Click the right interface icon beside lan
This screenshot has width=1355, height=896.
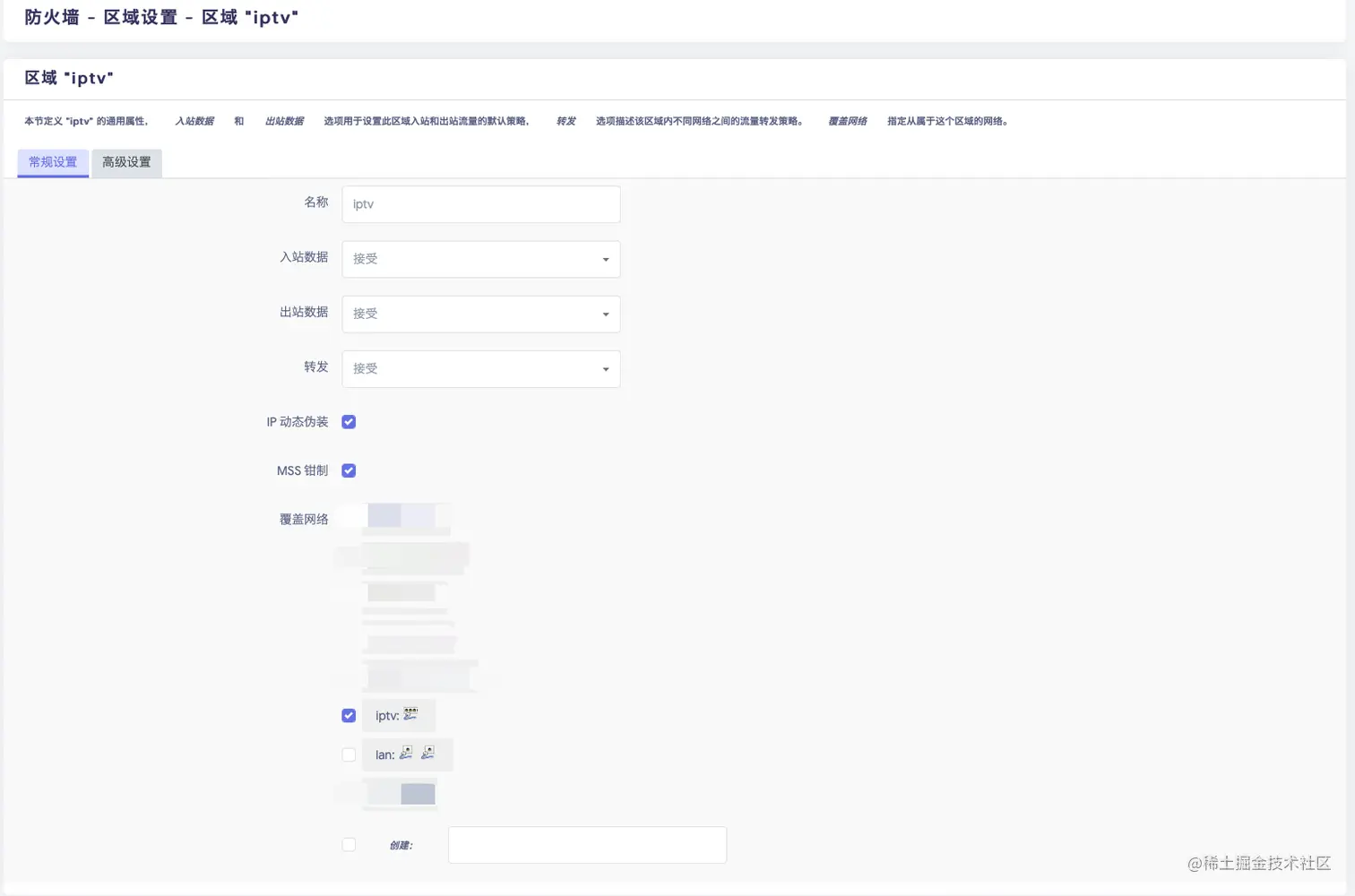tap(427, 754)
